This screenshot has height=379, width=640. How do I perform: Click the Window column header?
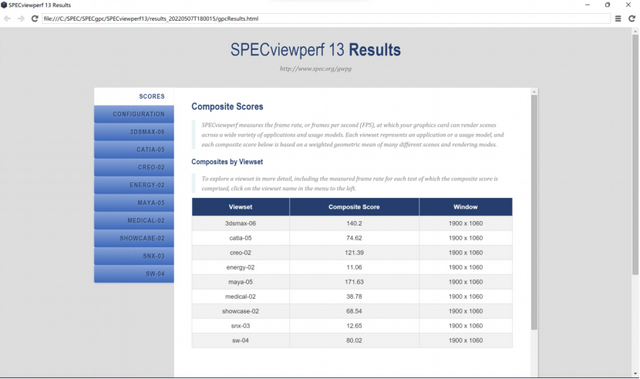pyautogui.click(x=465, y=207)
